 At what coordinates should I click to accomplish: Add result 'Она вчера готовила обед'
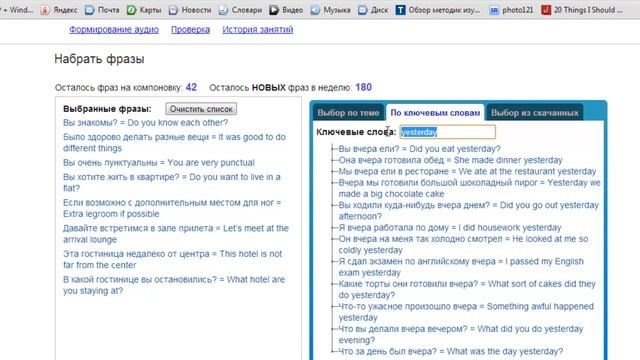click(450, 160)
